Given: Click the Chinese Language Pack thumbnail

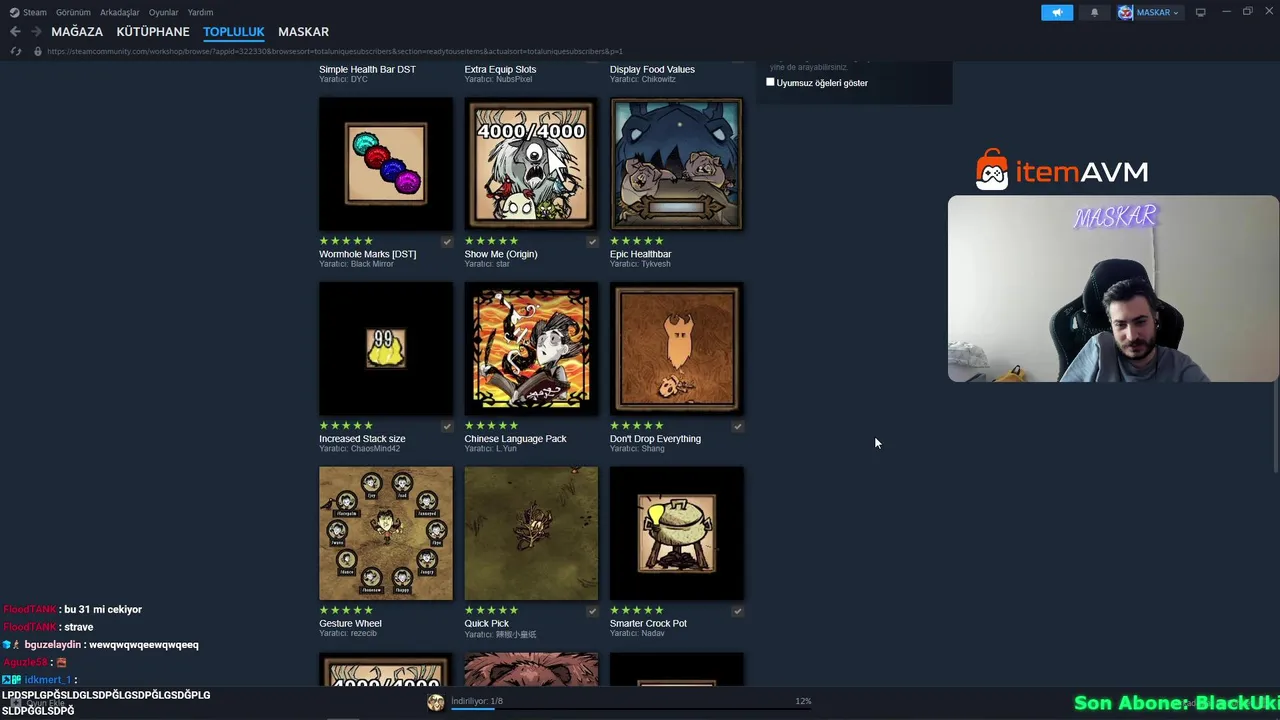Looking at the screenshot, I should click(x=531, y=348).
